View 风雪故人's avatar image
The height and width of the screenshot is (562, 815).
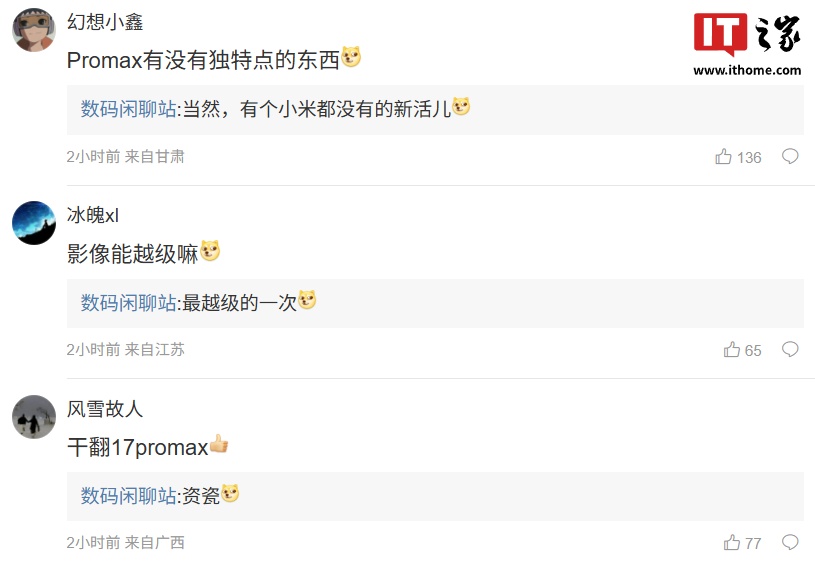pyautogui.click(x=34, y=416)
